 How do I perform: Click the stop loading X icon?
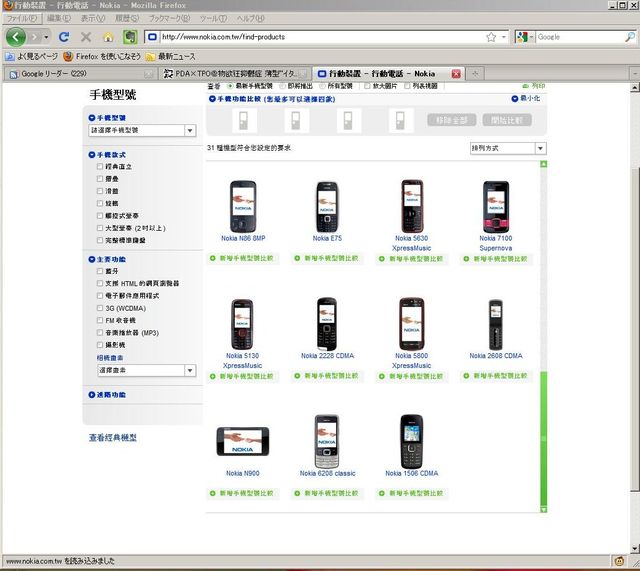86,37
